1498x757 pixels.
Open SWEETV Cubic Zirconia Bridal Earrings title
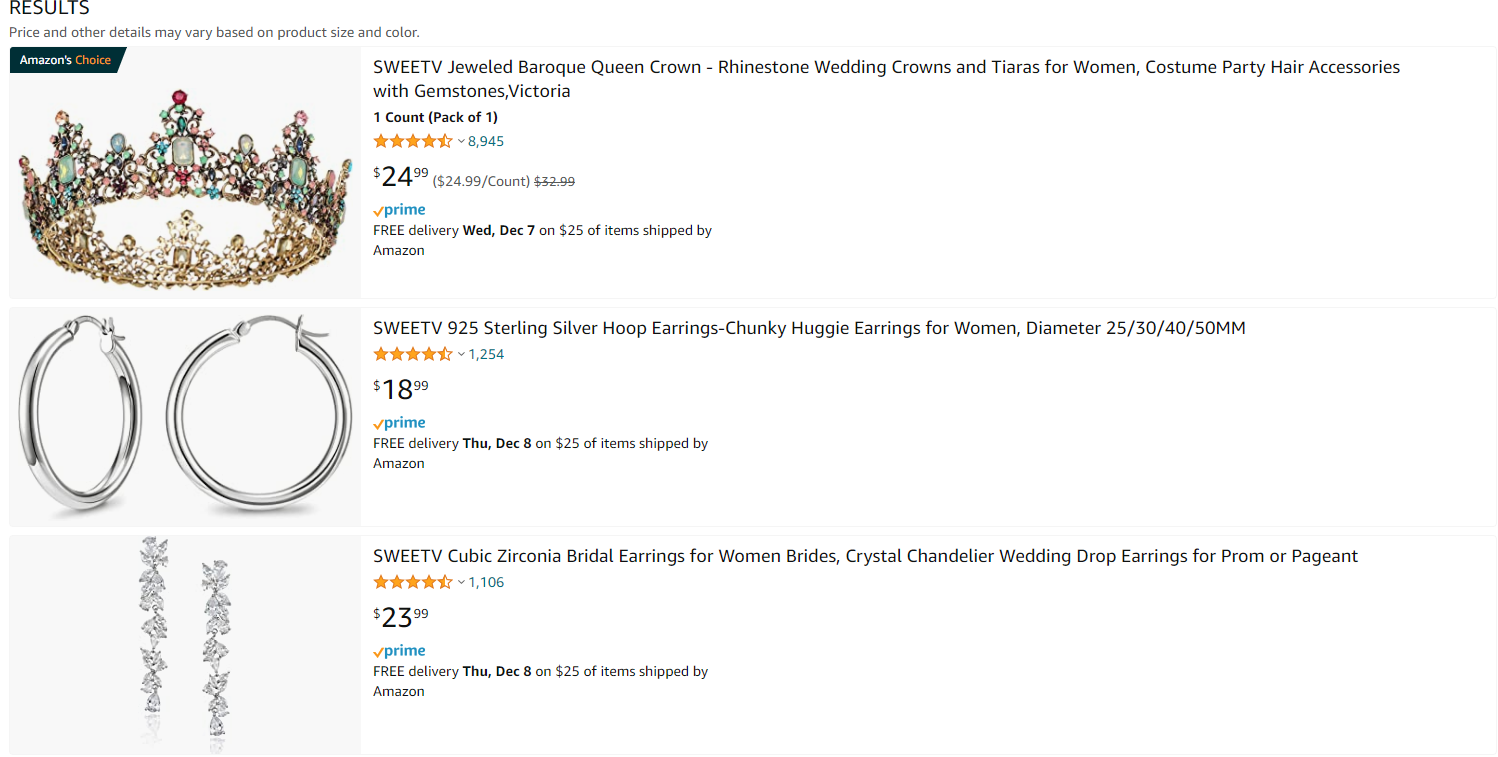click(x=865, y=556)
